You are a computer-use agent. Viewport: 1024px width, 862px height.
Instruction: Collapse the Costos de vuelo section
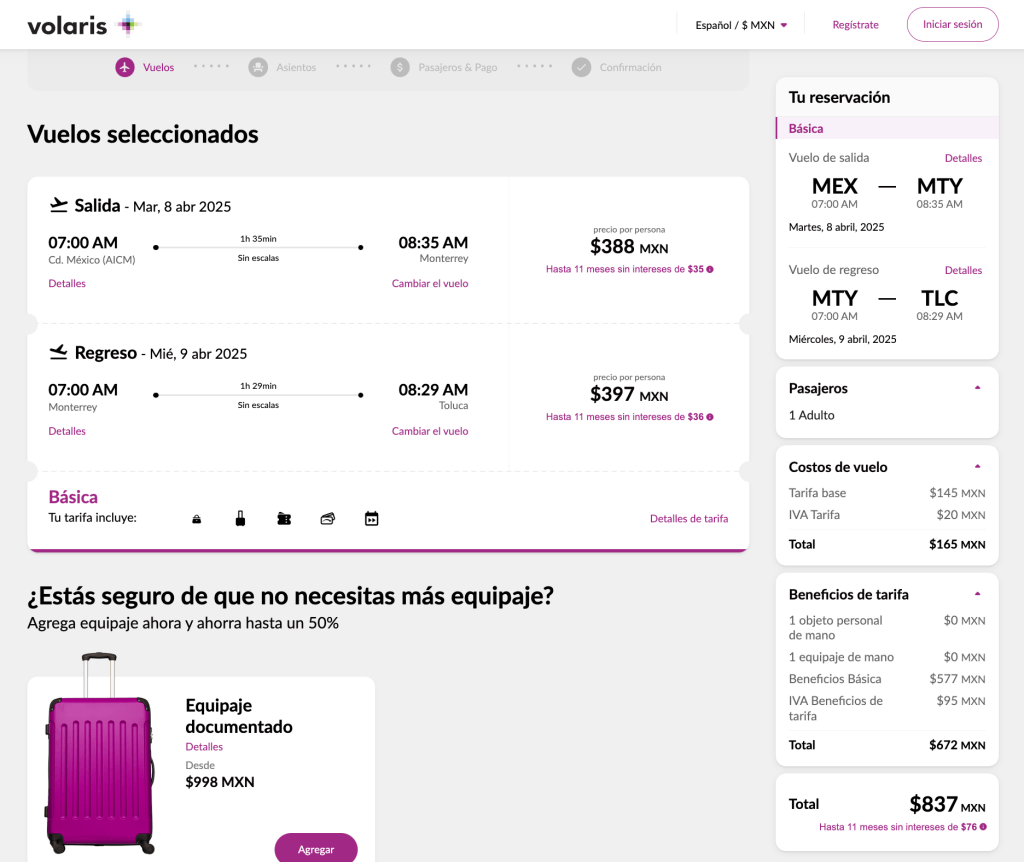click(977, 467)
